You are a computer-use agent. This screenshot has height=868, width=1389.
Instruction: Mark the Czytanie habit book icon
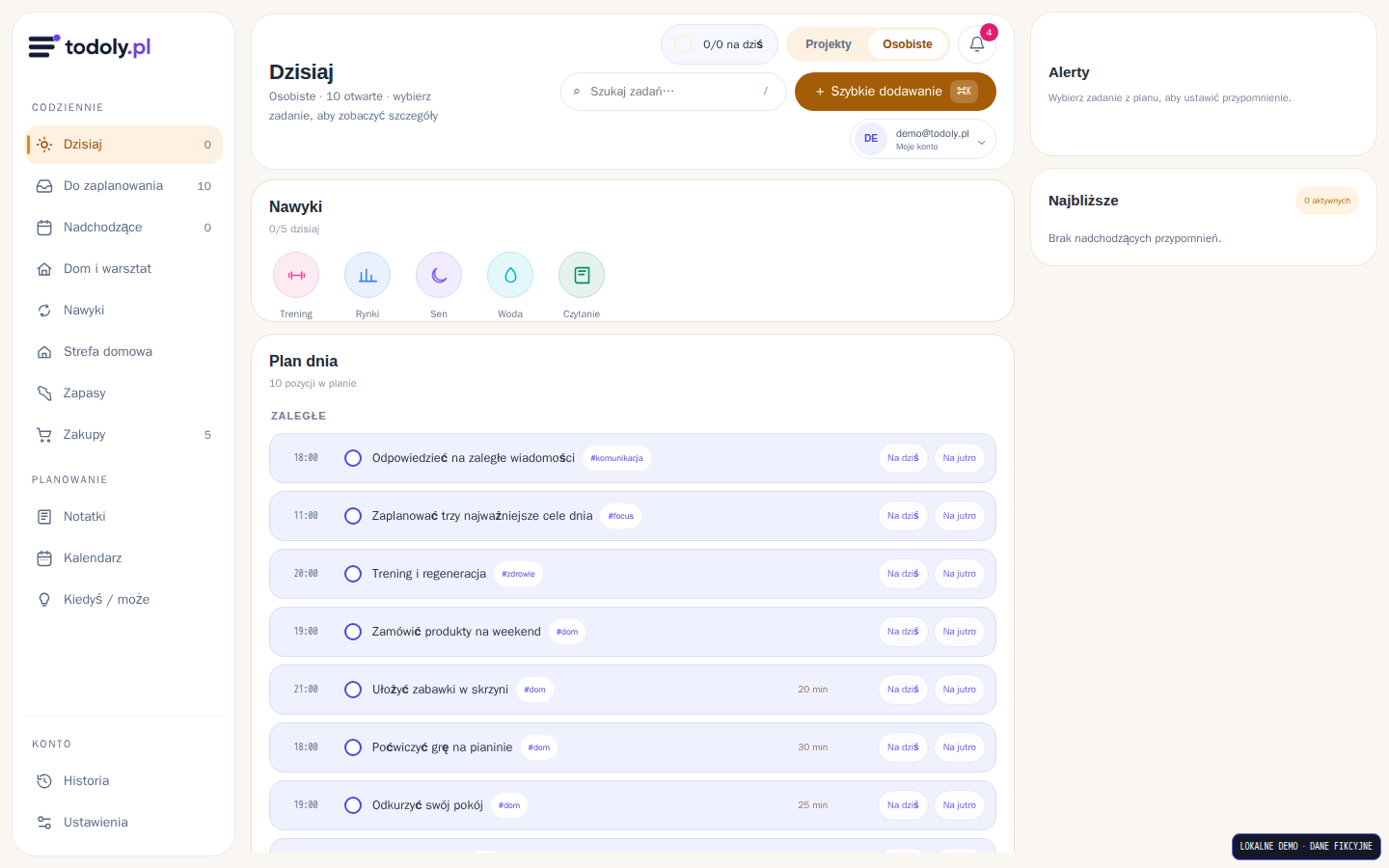coord(582,275)
